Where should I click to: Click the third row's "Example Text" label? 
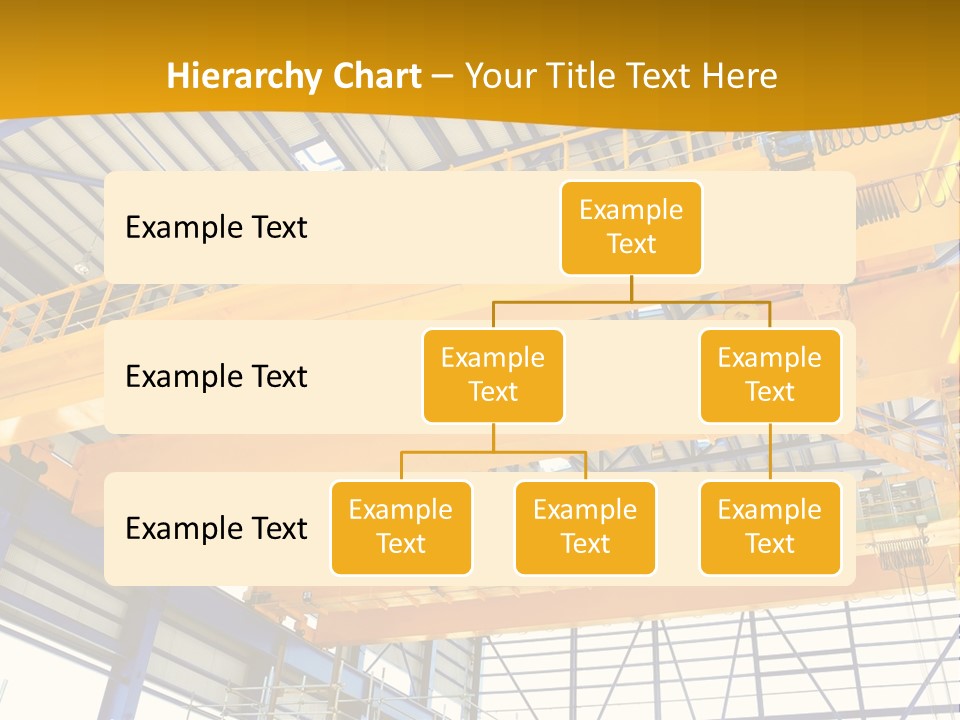(216, 528)
